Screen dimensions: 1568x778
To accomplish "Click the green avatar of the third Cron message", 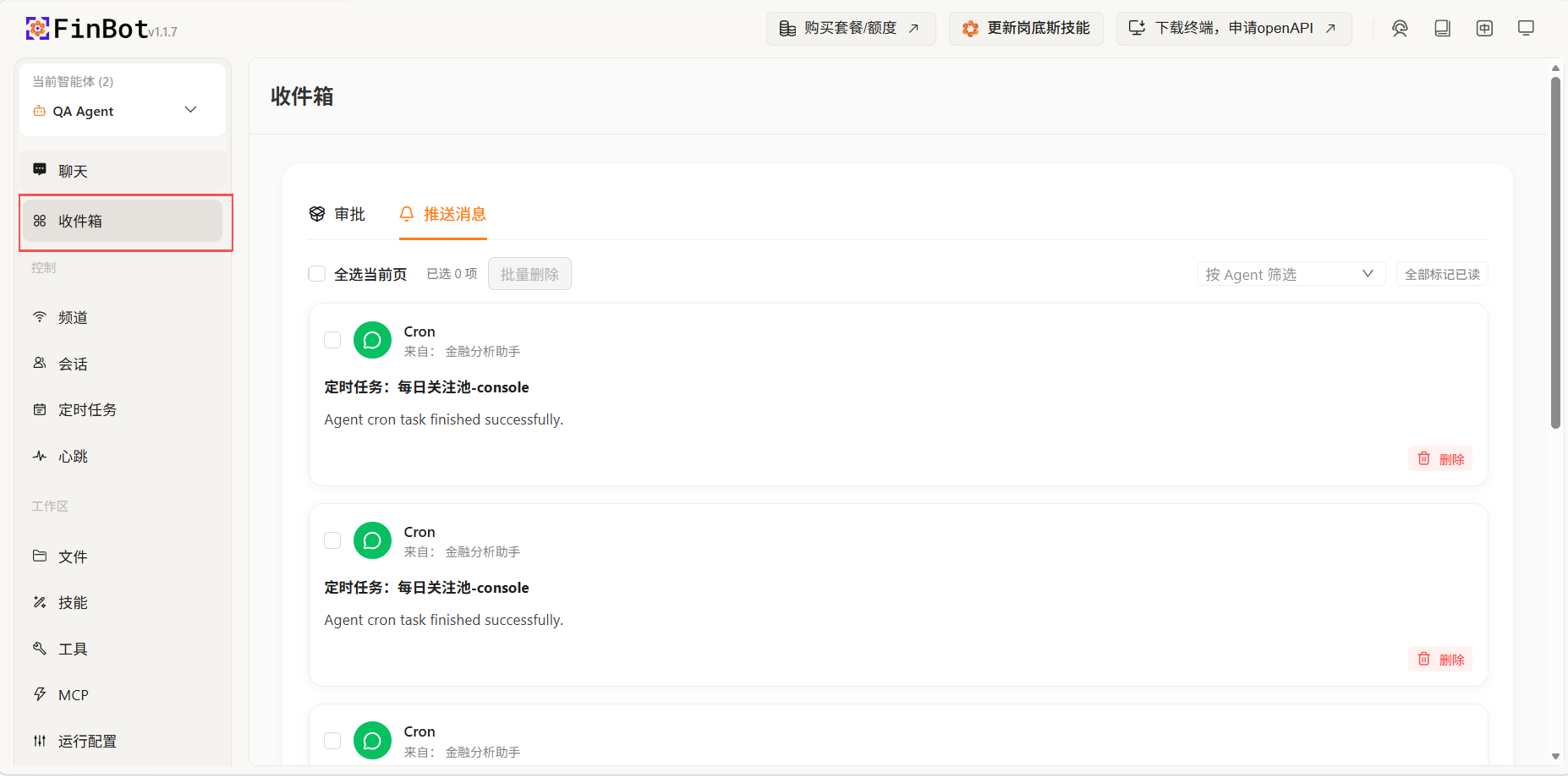I will (372, 741).
